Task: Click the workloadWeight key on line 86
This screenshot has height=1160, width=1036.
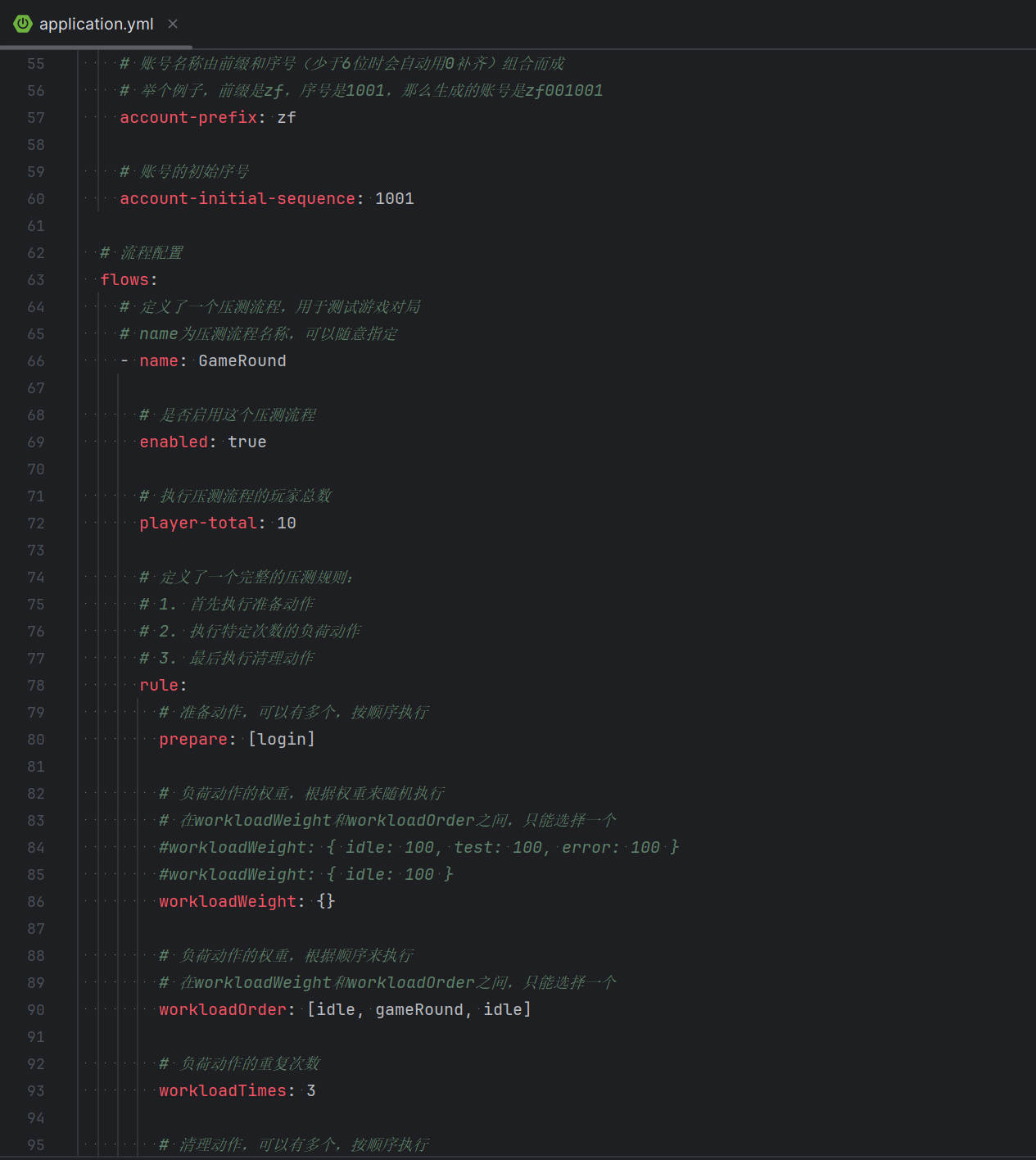Action: 228,901
